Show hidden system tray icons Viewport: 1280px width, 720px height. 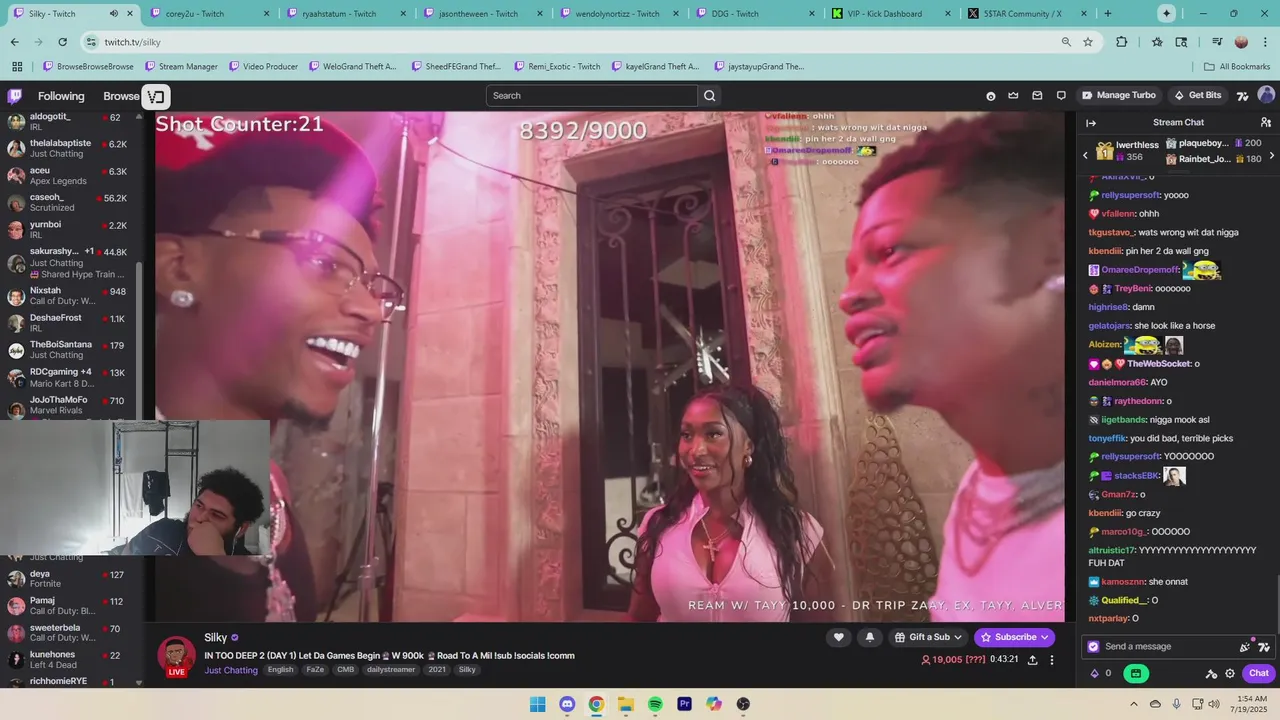click(1136, 704)
